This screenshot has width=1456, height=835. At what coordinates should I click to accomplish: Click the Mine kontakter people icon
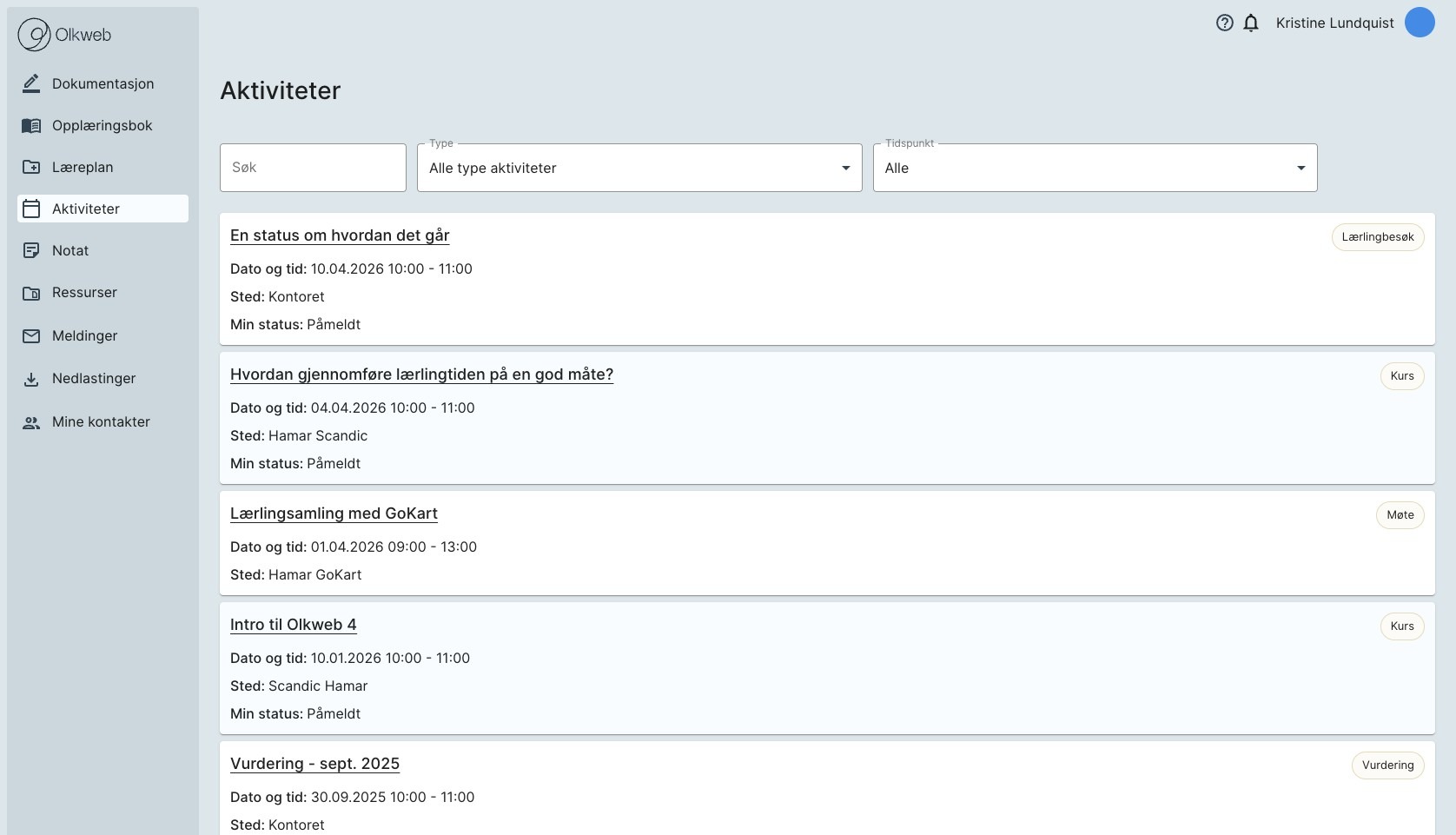(31, 422)
